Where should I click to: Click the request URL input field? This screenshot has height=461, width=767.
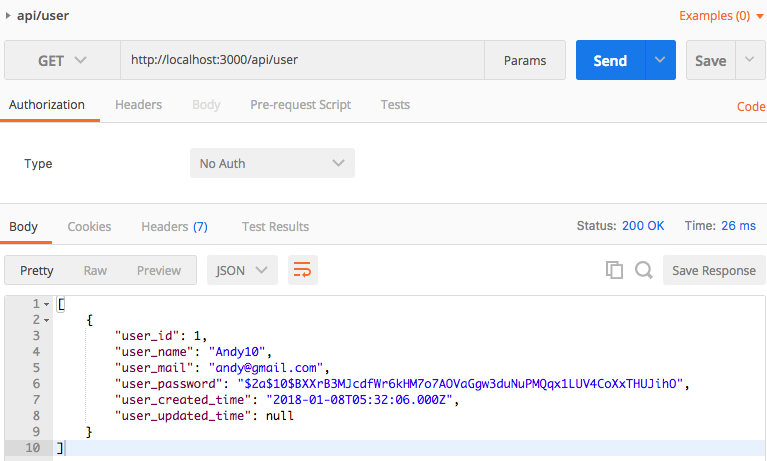[302, 60]
